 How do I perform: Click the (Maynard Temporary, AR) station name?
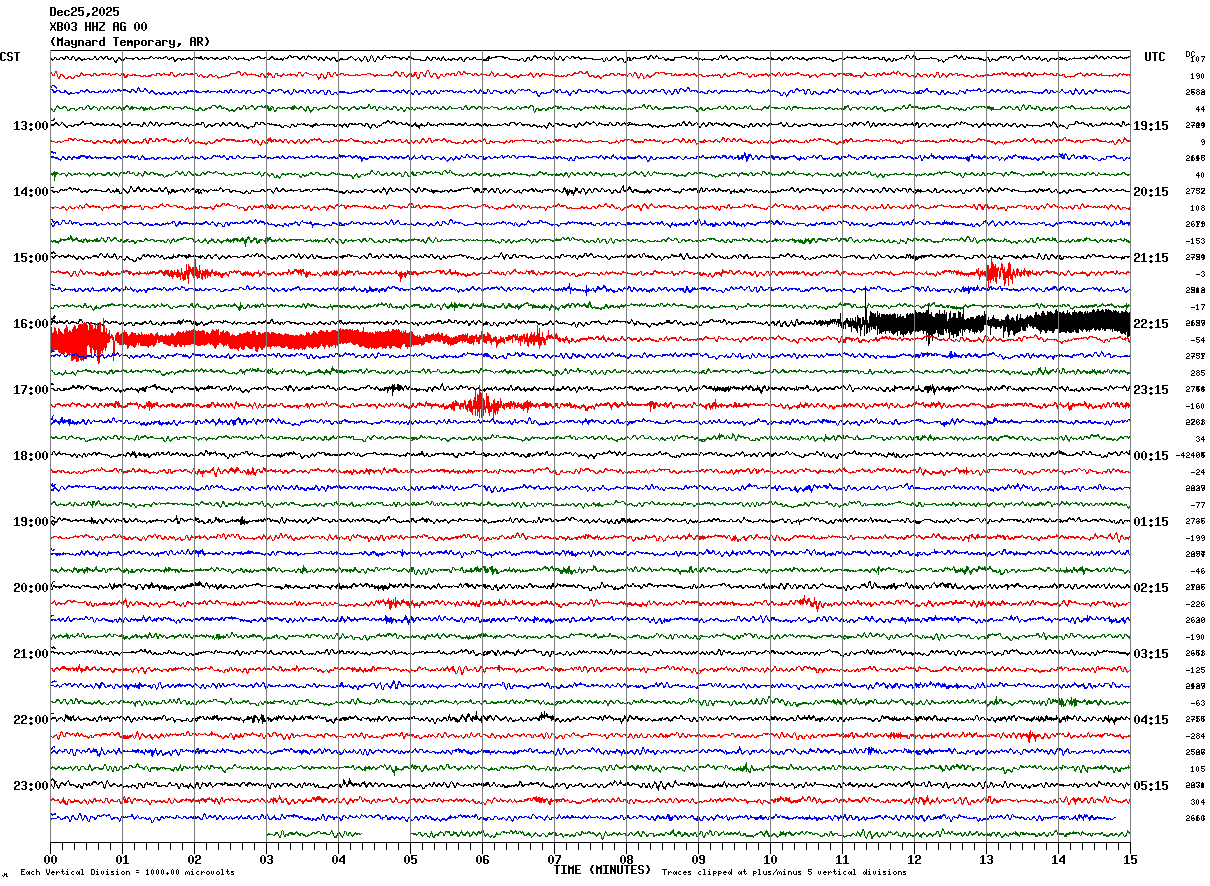130,42
